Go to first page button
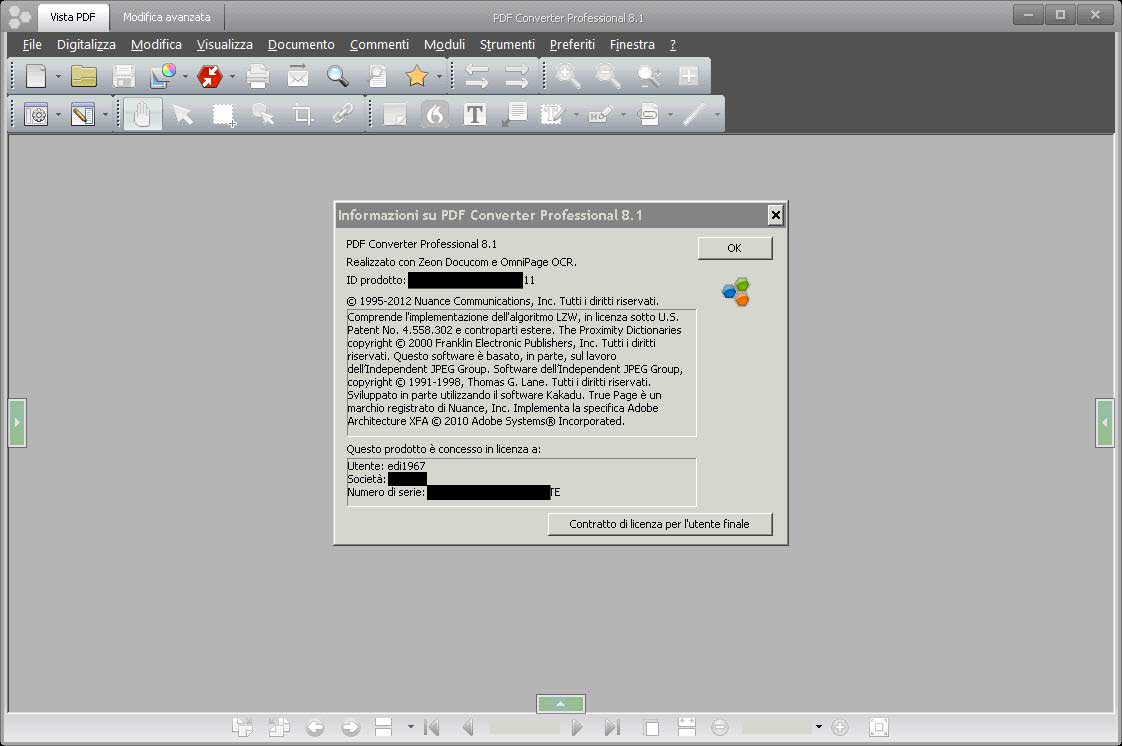 coord(431,727)
